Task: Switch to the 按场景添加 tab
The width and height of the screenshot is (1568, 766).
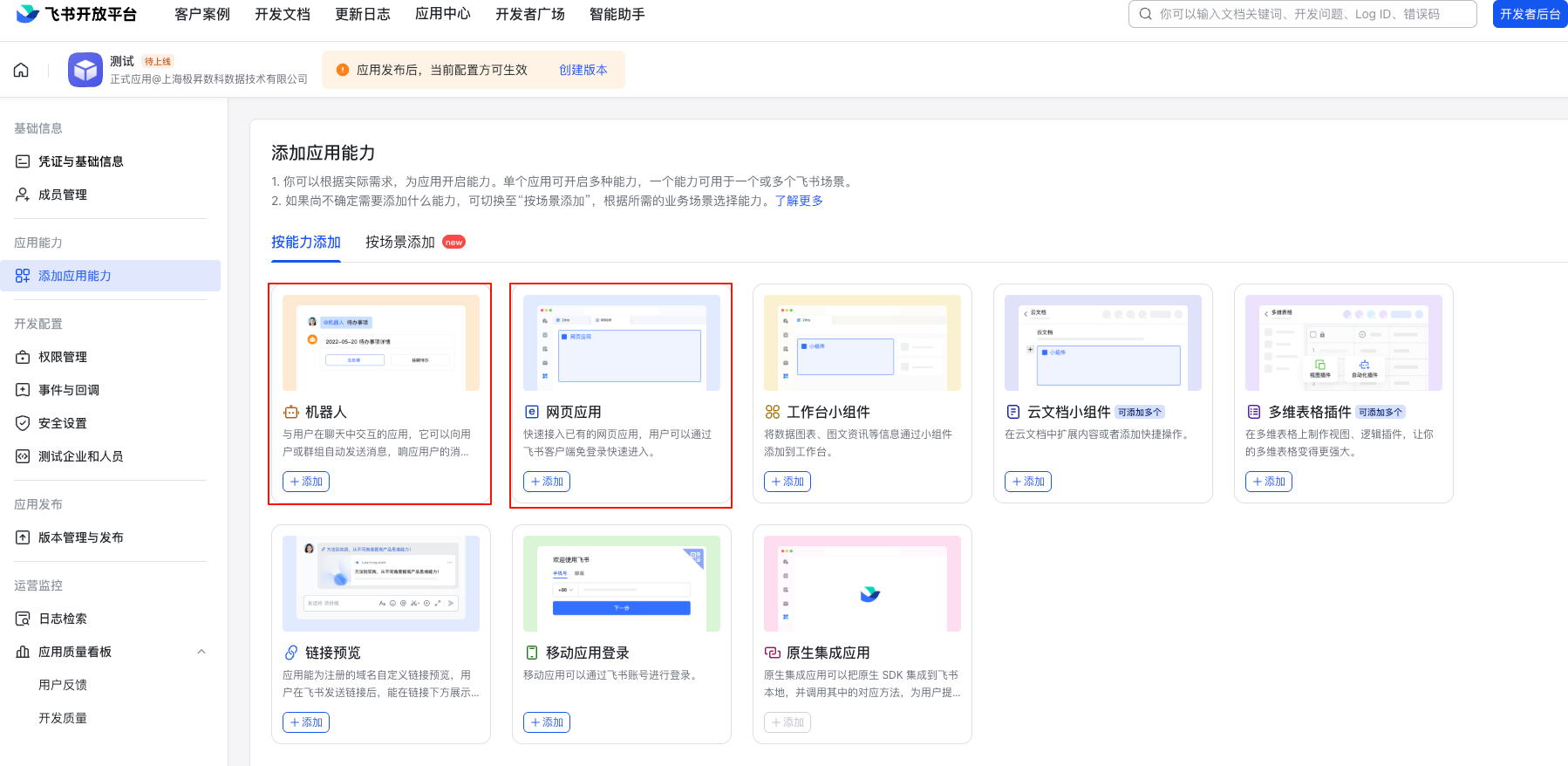Action: click(400, 242)
